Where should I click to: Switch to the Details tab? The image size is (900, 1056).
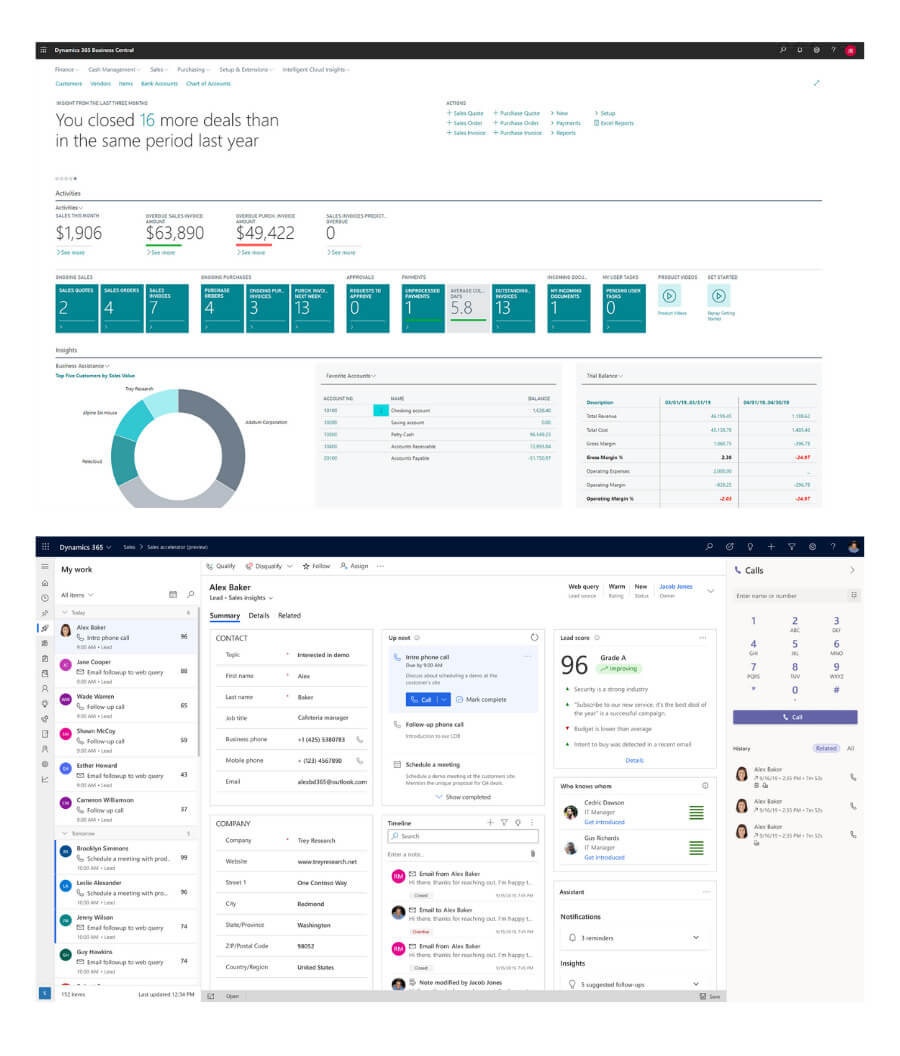coord(259,616)
